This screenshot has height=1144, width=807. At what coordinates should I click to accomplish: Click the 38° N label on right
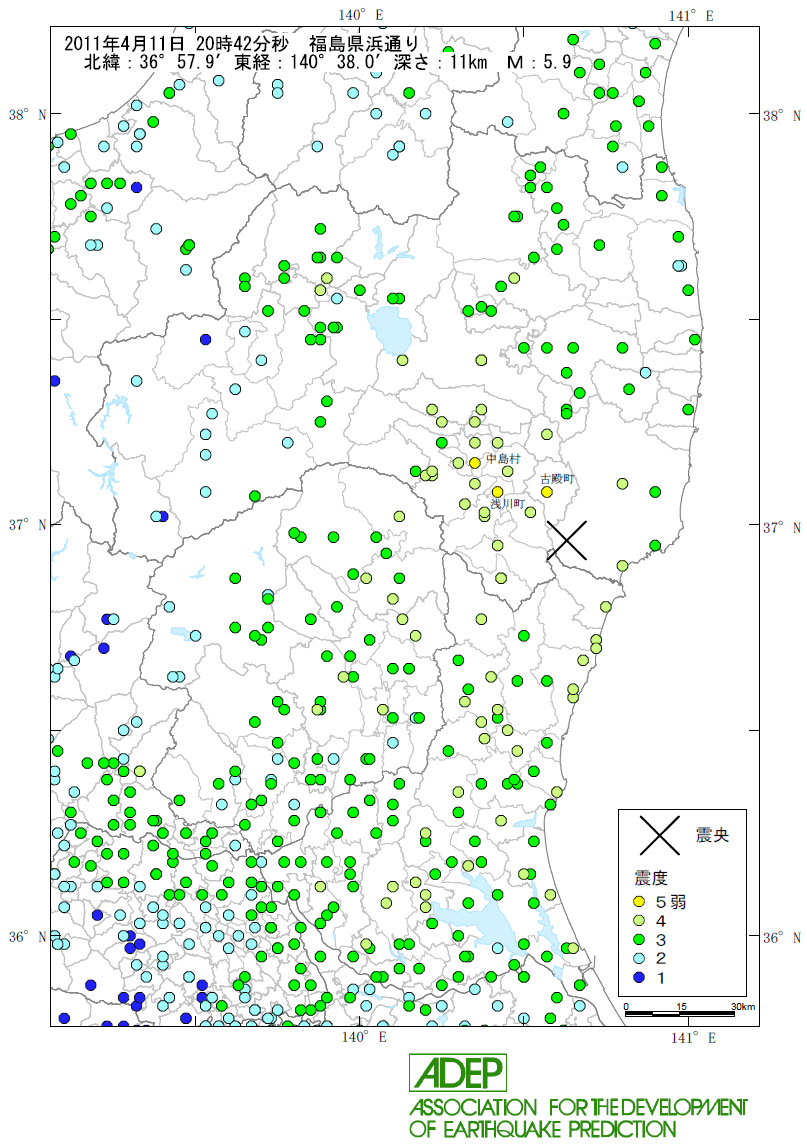(781, 116)
